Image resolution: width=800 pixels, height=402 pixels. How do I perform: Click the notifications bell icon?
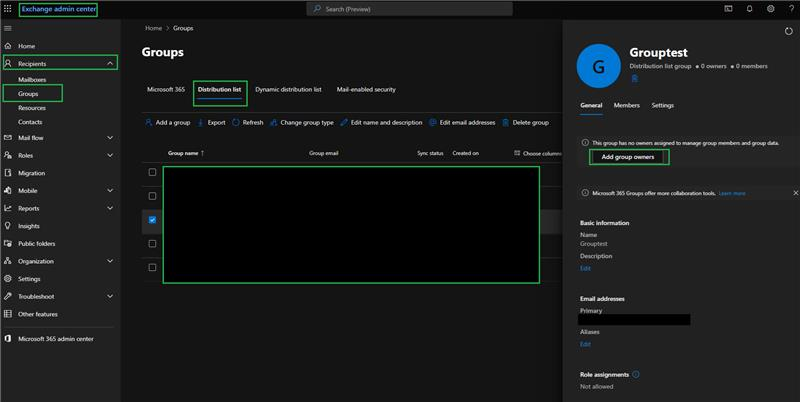point(749,9)
